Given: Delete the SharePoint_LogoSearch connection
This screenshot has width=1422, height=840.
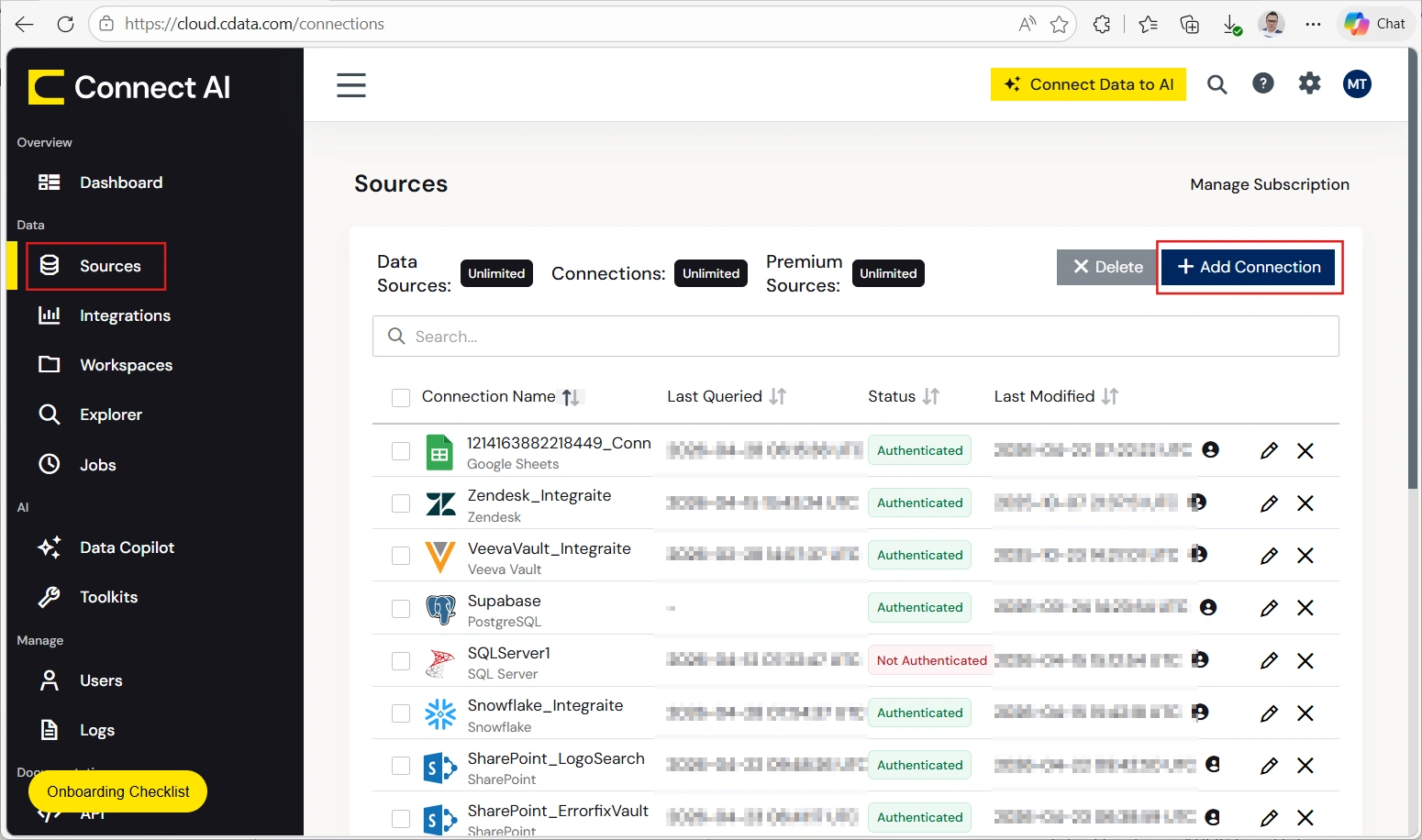Looking at the screenshot, I should pos(1305,765).
